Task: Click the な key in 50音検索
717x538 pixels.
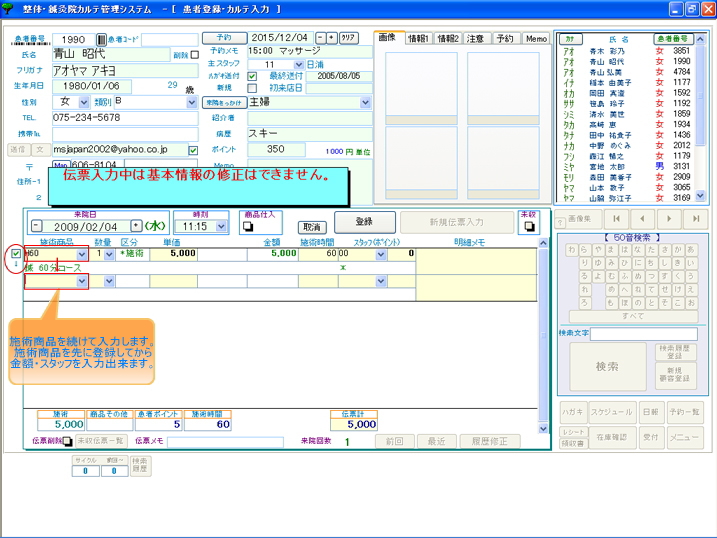Action: pyautogui.click(x=637, y=250)
